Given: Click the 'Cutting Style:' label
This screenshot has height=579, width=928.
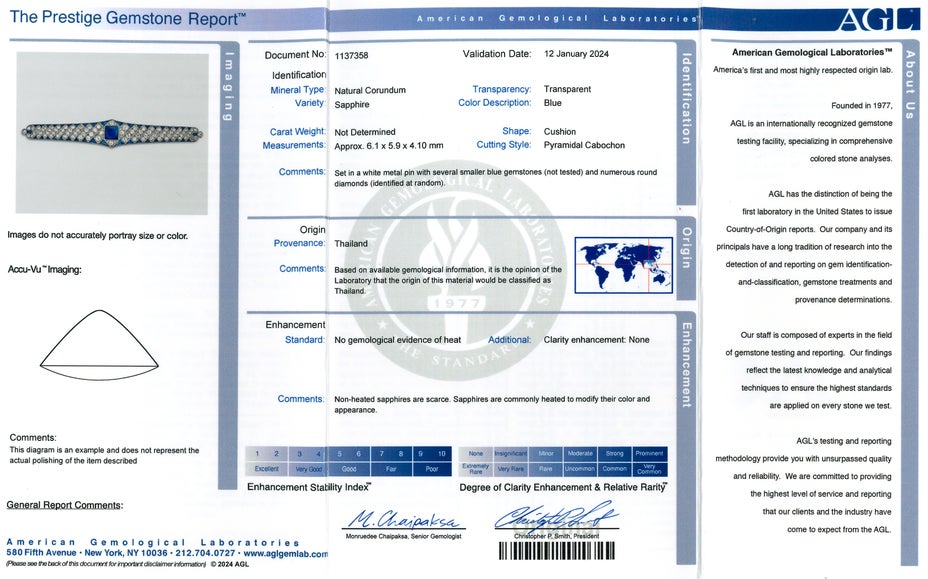Looking at the screenshot, I should click(x=504, y=144).
